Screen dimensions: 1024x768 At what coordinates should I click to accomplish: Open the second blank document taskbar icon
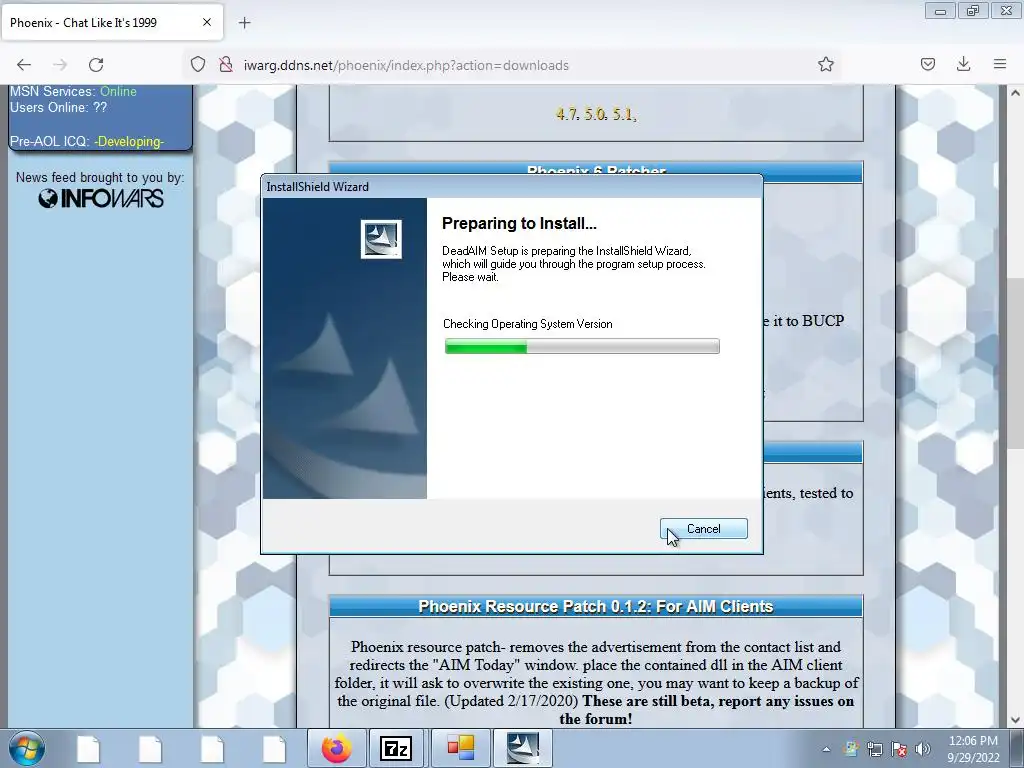pyautogui.click(x=150, y=748)
